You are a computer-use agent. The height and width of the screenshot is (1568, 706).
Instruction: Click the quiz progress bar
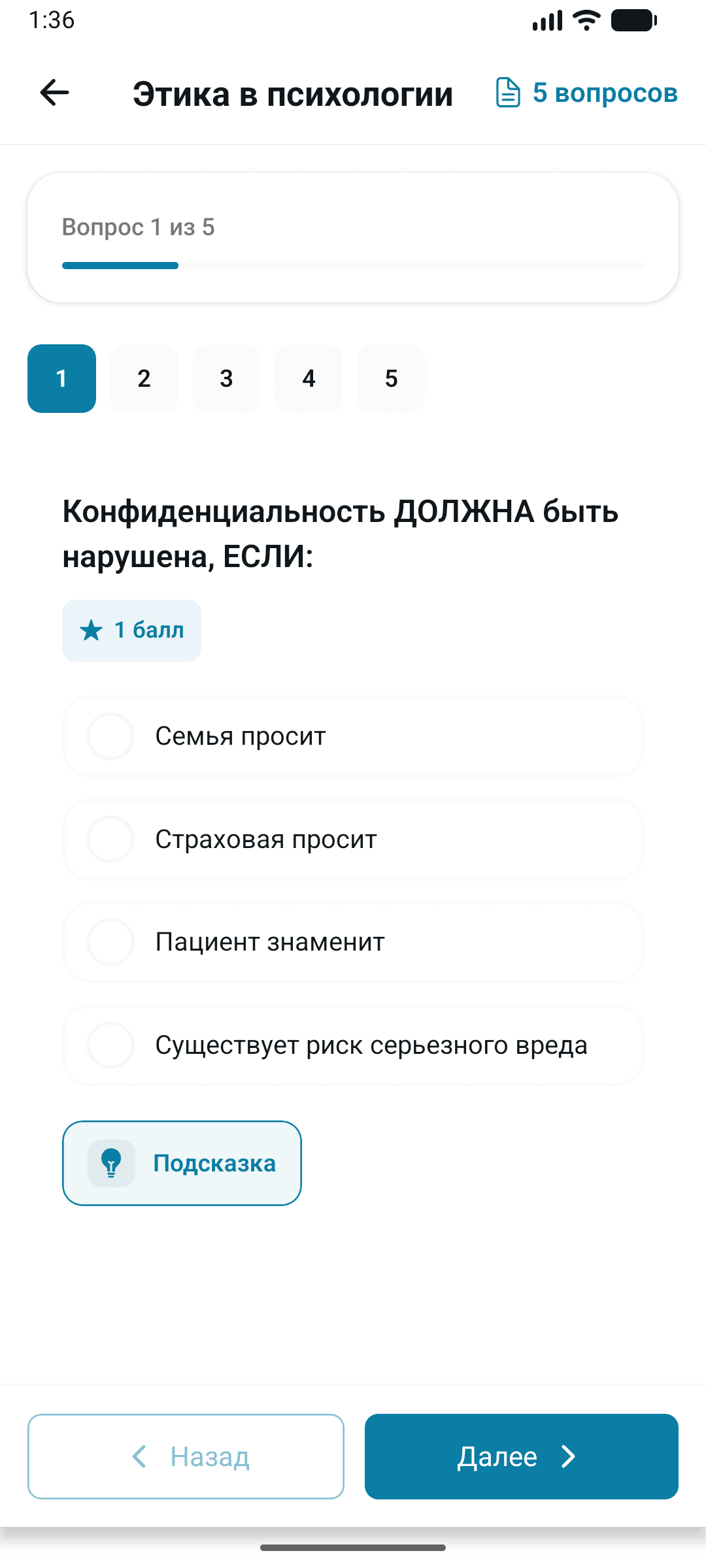coord(353,266)
